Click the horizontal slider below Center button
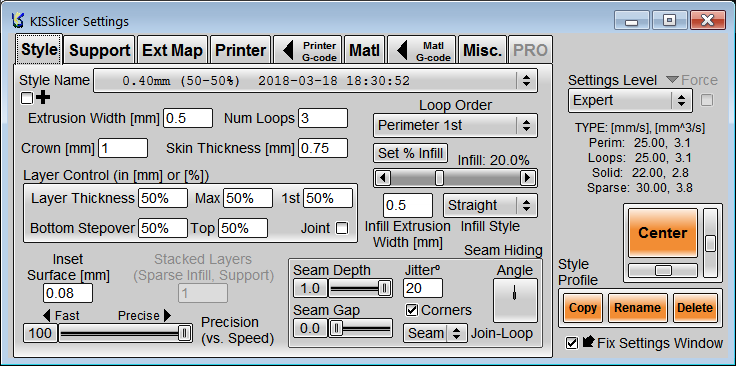Viewport: 736px width, 366px height. [x=663, y=270]
